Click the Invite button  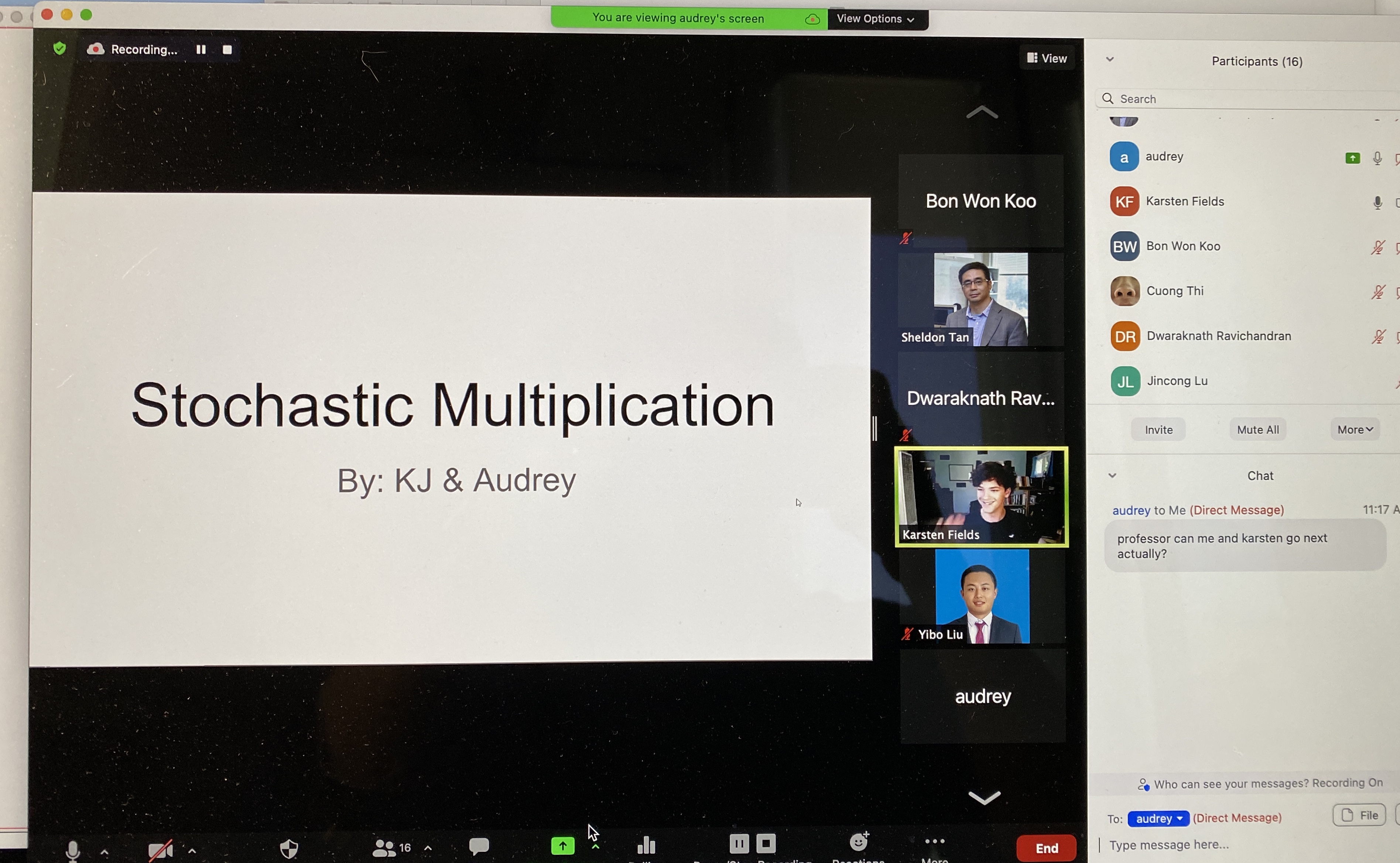click(1158, 429)
